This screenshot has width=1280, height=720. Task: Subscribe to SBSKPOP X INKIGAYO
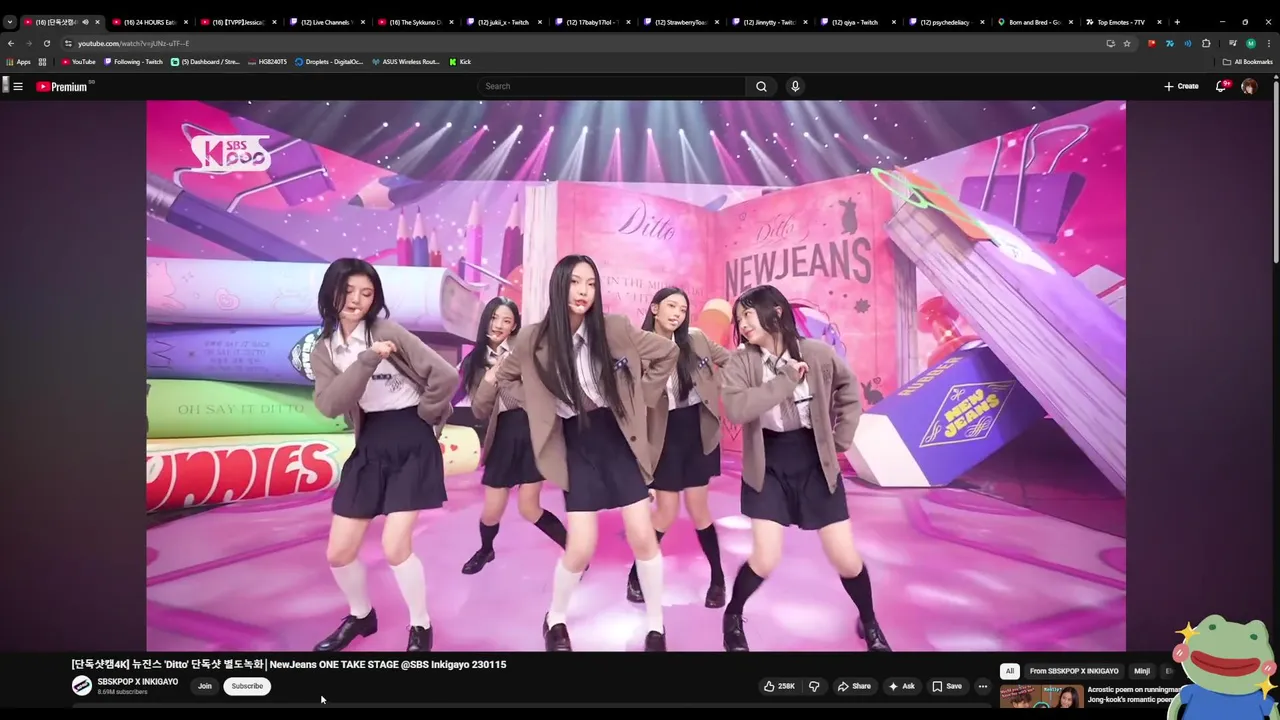[x=247, y=686]
